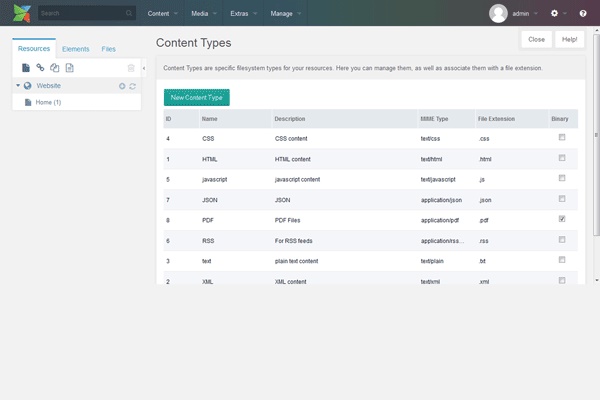Click the scrollbar down arrow
Screen dimensions: 600x400
tap(597, 281)
